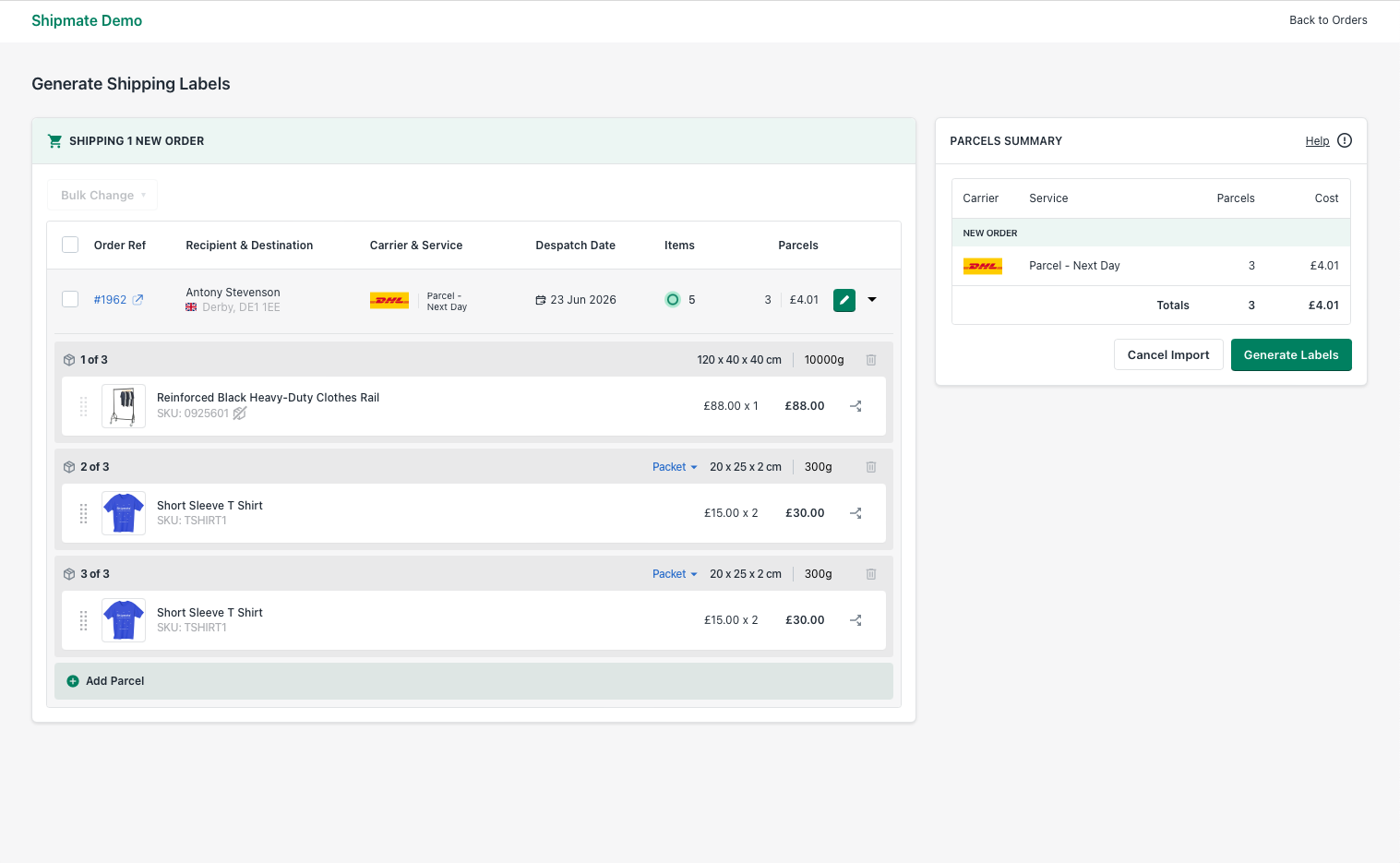Click the £88.00 total for Clothes Rail

[x=805, y=406]
